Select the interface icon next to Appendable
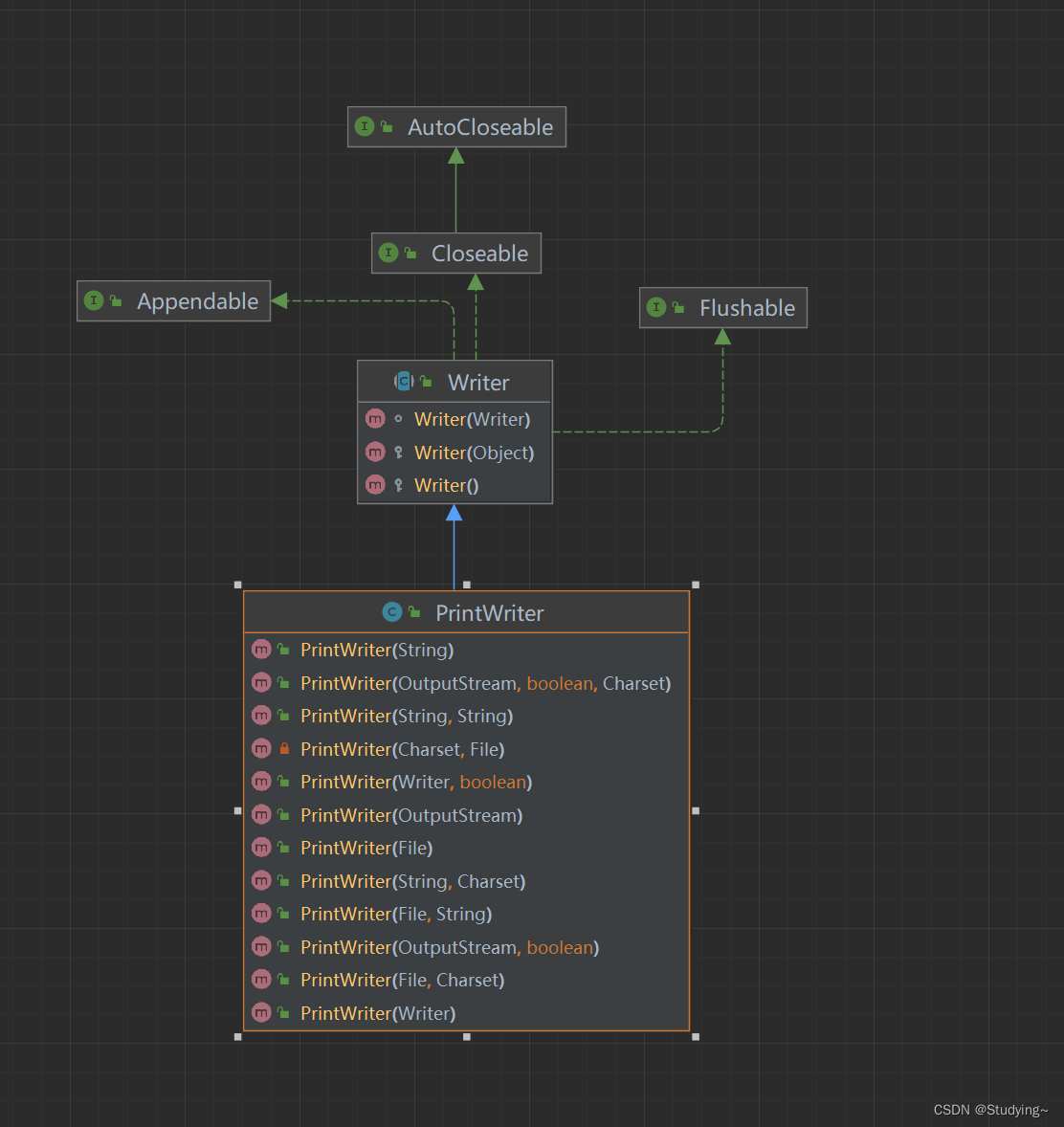 tap(94, 300)
